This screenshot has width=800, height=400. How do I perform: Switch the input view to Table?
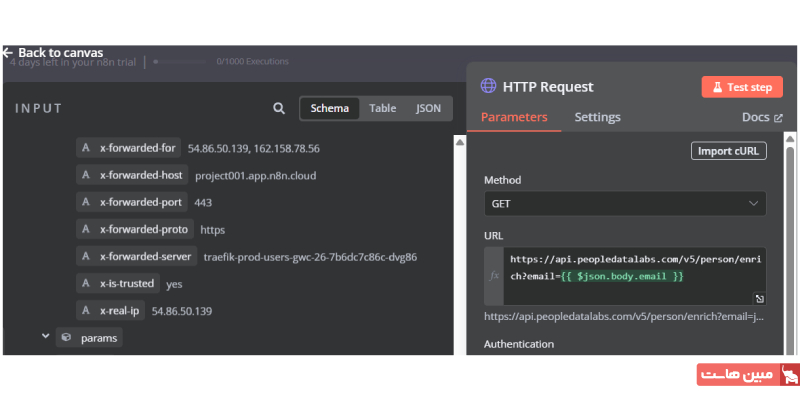pyautogui.click(x=382, y=108)
